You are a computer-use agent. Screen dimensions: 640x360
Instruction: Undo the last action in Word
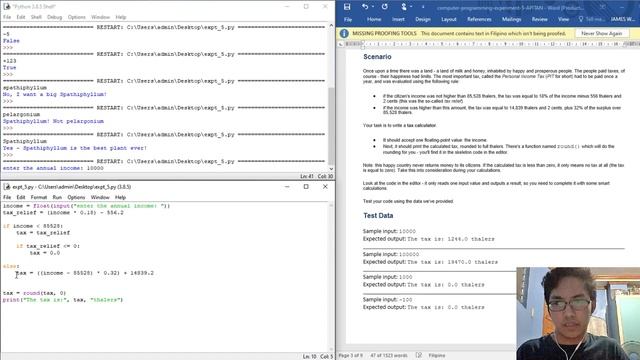pos(364,7)
